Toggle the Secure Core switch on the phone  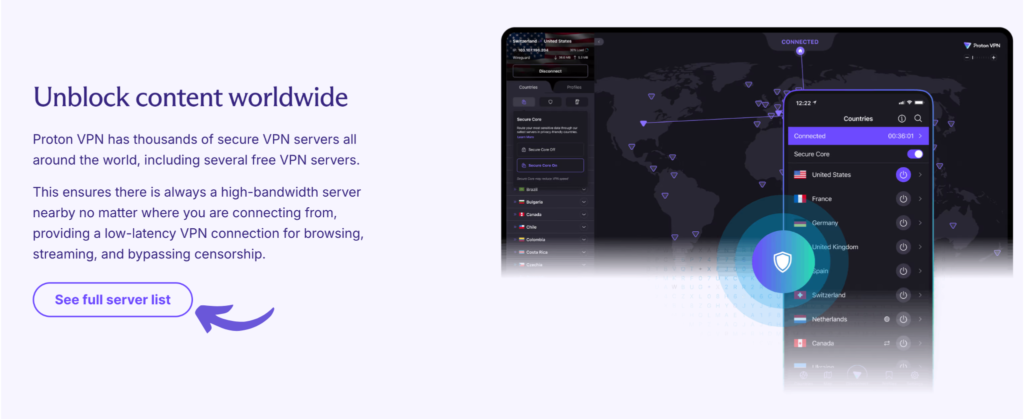pos(915,154)
